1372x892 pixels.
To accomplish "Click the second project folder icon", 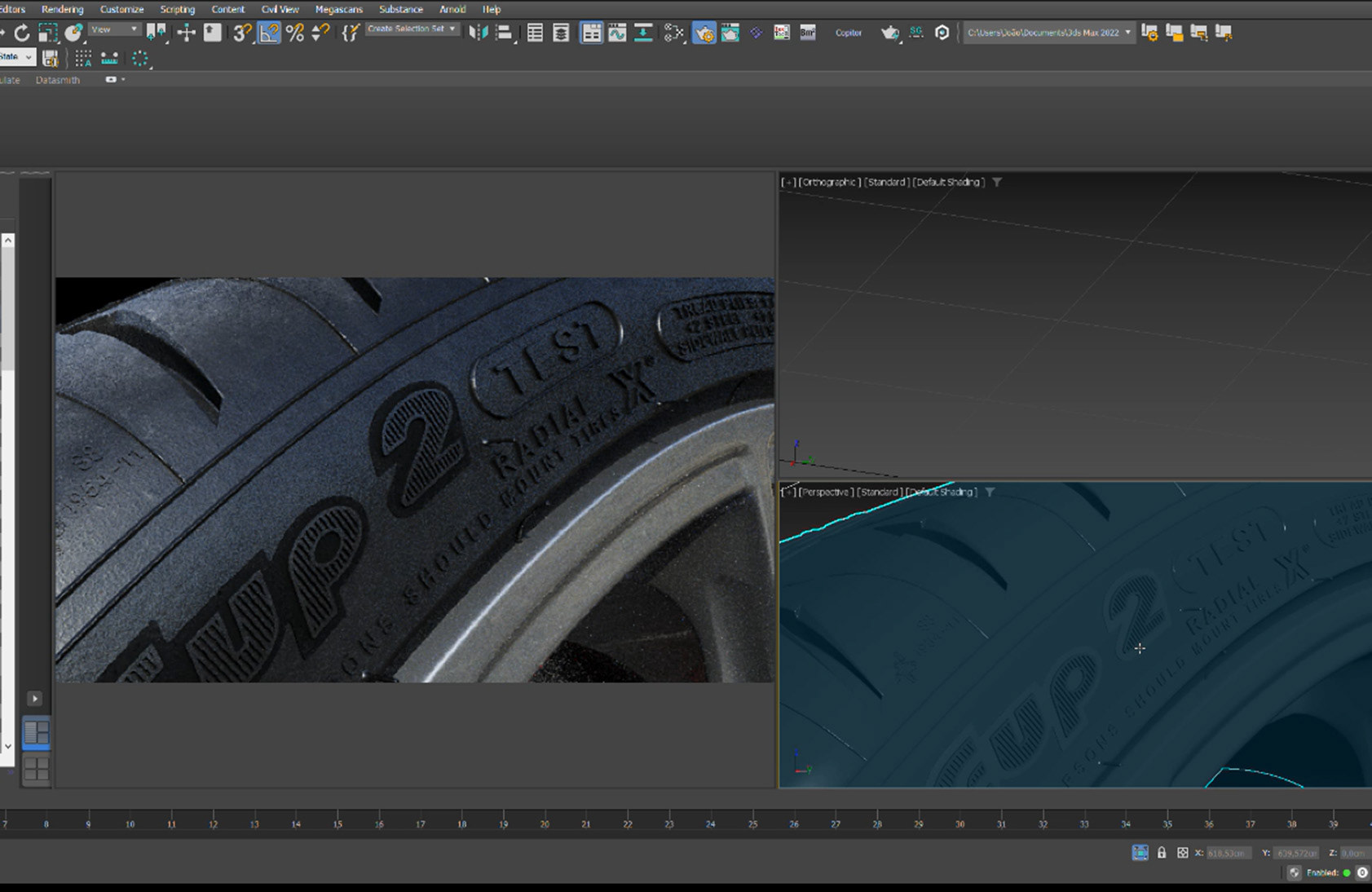I will tap(1174, 33).
